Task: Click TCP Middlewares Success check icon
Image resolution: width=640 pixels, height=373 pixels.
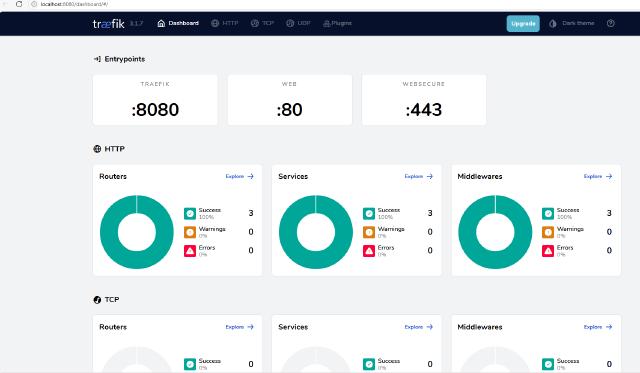Action: [548, 364]
